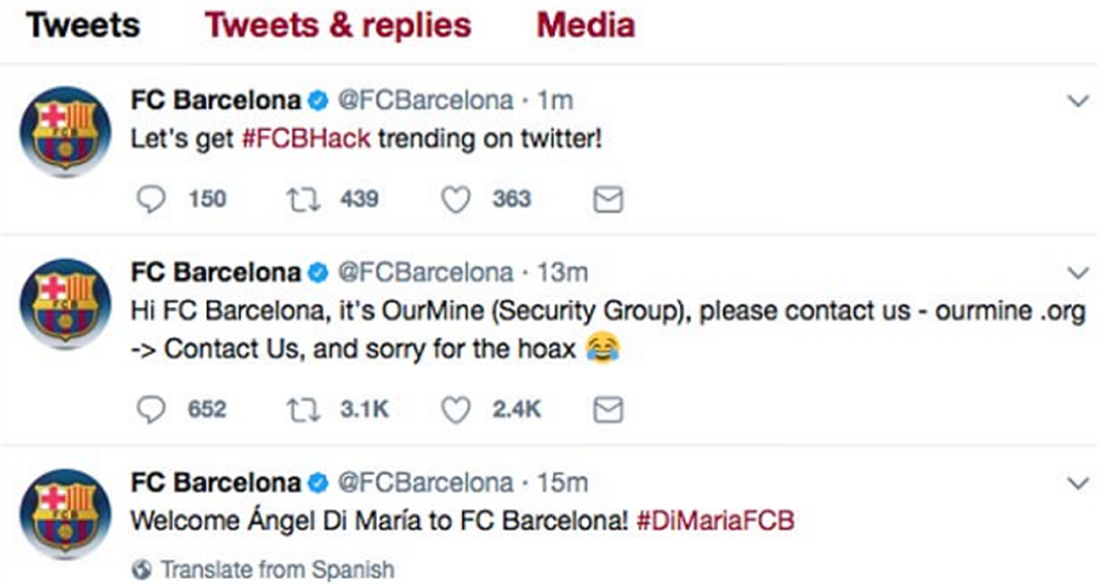This screenshot has width=1099, height=584.
Task: Open the Tweets & replies tab
Action: point(338,25)
